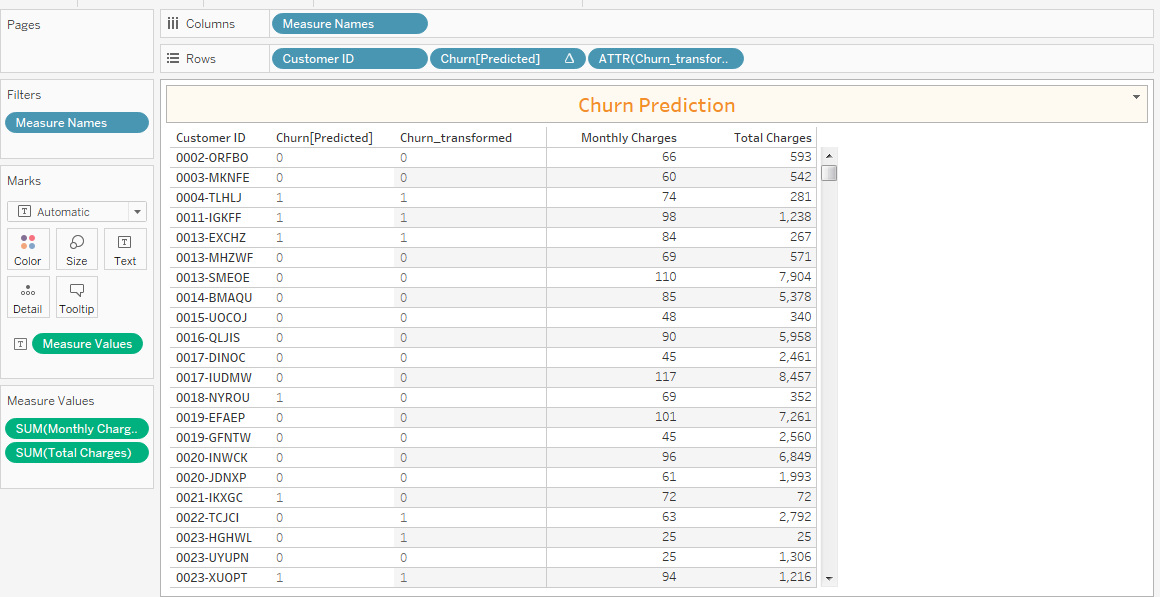Click the Rows shelf icon
Image resolution: width=1160 pixels, height=597 pixels.
pos(173,59)
